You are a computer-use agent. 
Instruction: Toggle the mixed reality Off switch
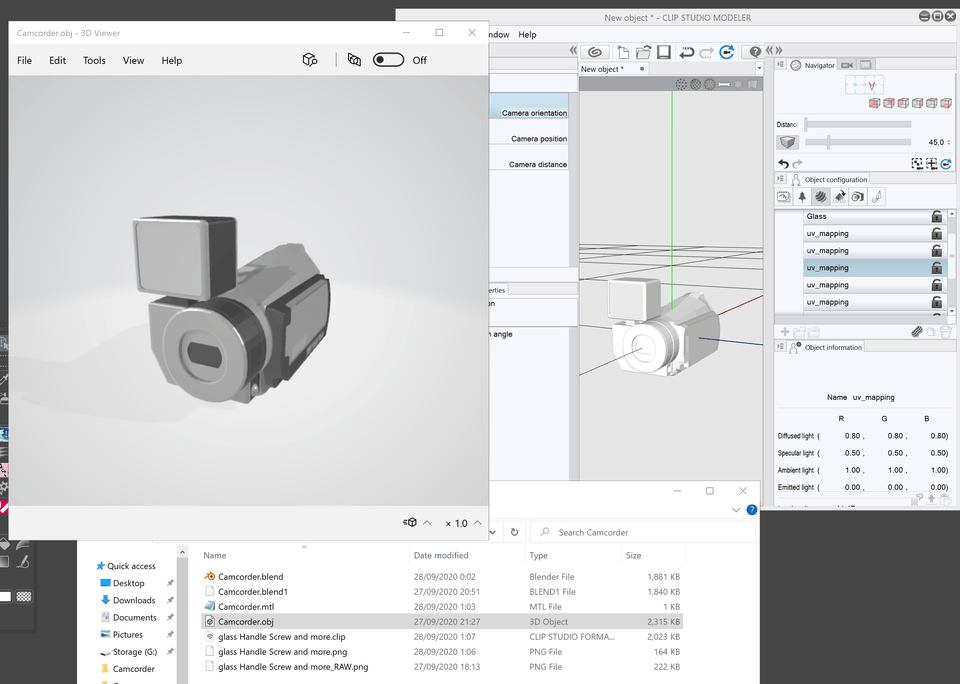click(388, 60)
